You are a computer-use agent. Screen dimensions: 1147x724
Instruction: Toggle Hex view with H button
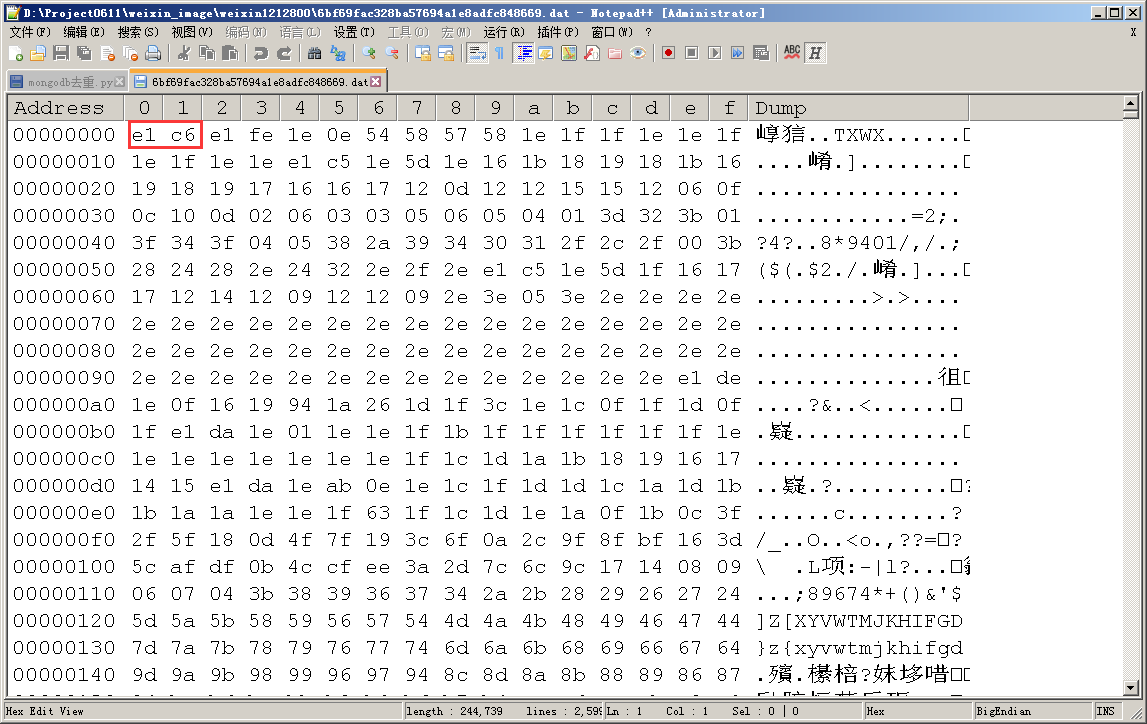(x=815, y=53)
